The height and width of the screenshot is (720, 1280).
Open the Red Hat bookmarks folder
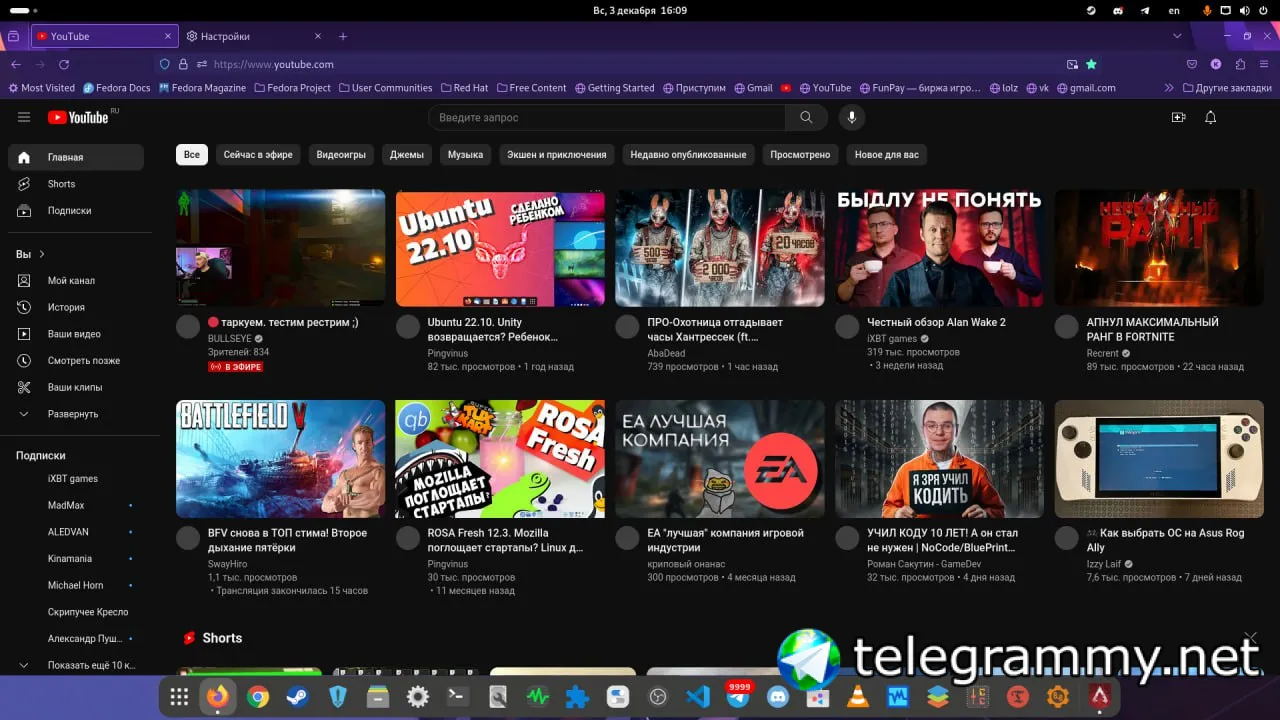[465, 88]
